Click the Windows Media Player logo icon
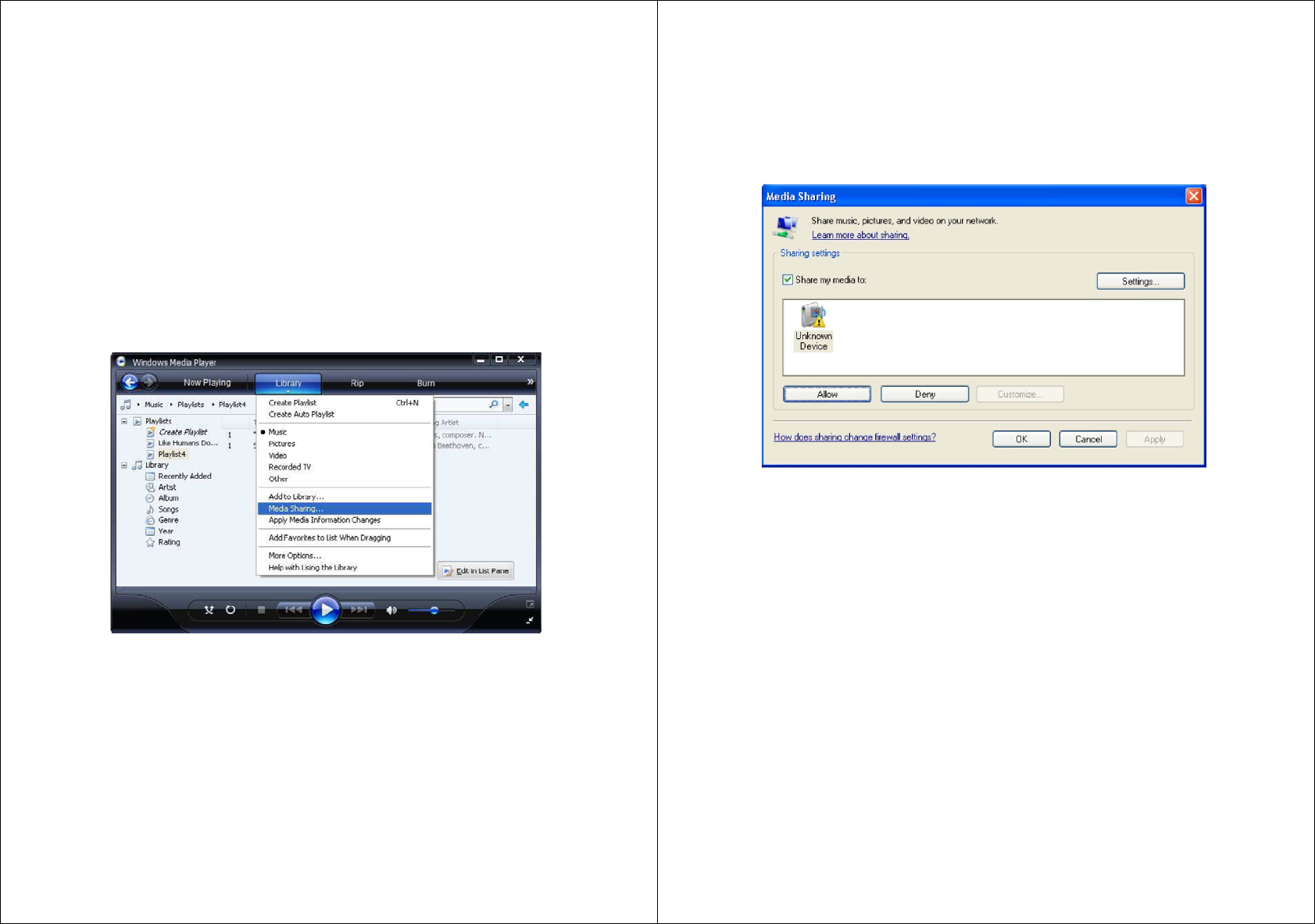The width and height of the screenshot is (1315, 924). point(121,362)
